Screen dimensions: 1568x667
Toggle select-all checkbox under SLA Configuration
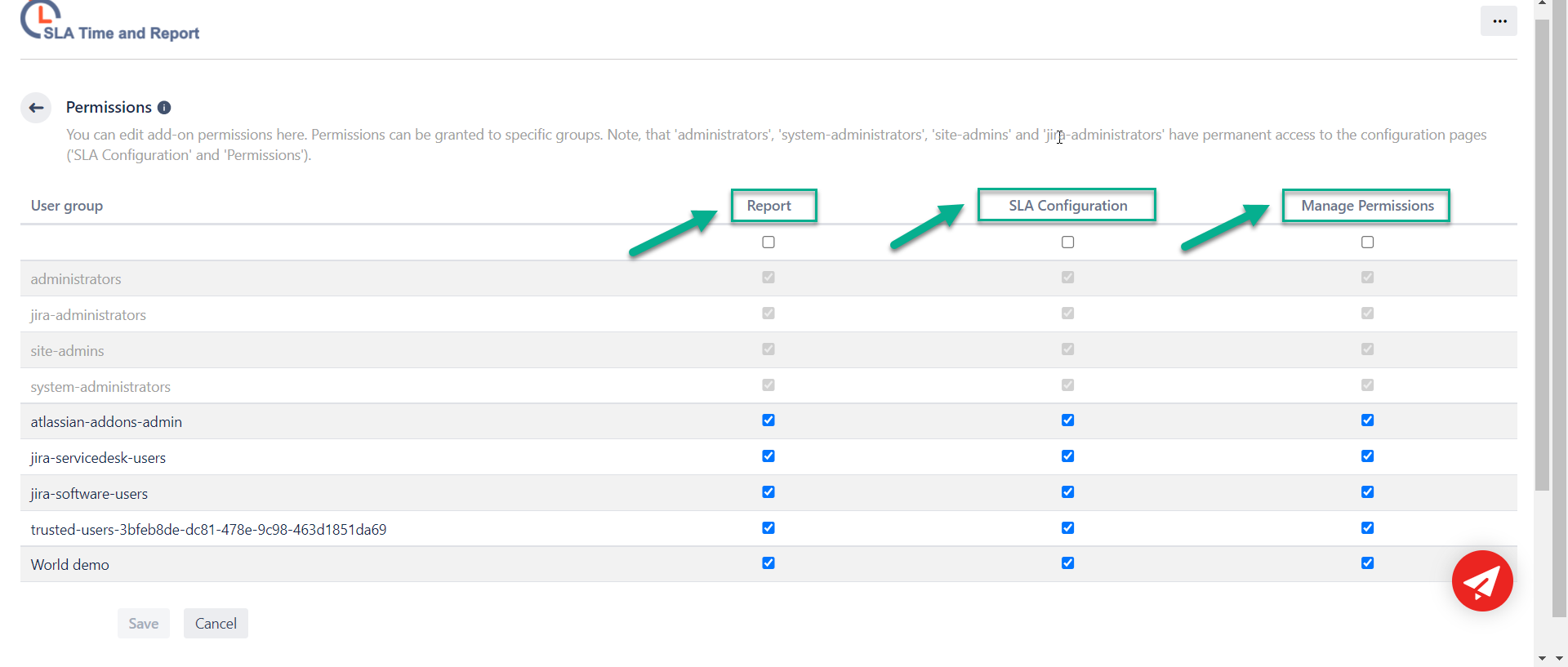(x=1067, y=242)
